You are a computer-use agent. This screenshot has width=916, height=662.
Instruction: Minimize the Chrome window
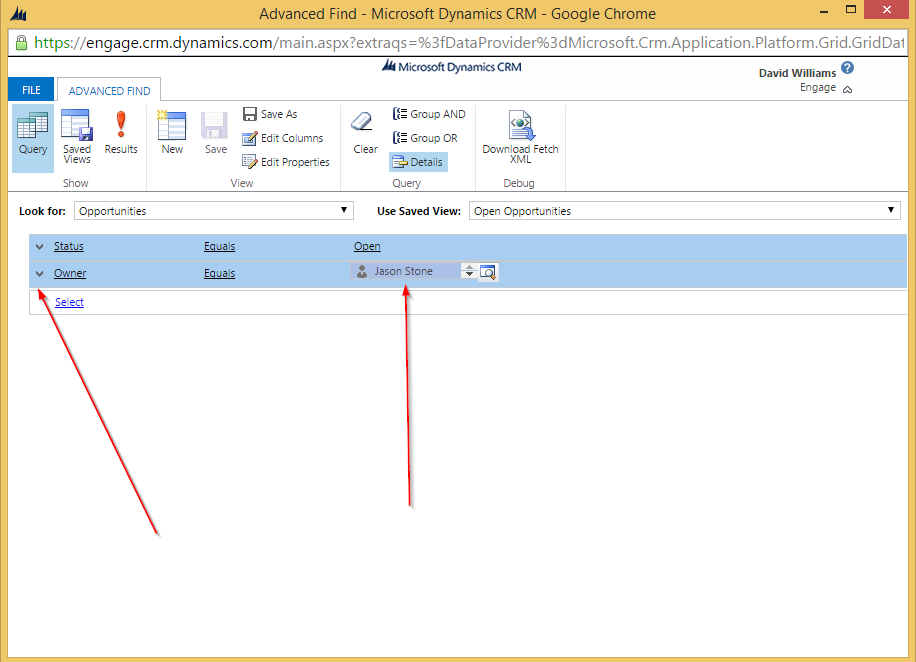824,11
